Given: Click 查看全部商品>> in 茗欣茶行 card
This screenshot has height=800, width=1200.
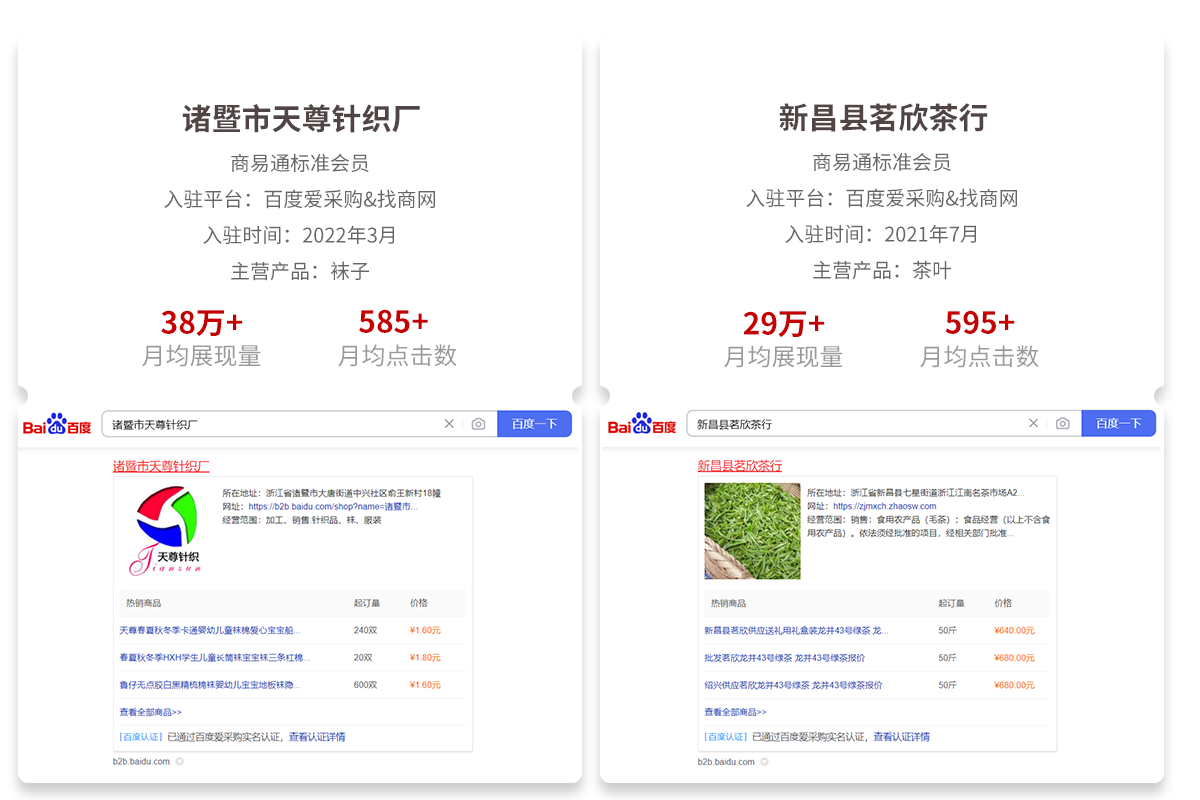Looking at the screenshot, I should [x=735, y=712].
